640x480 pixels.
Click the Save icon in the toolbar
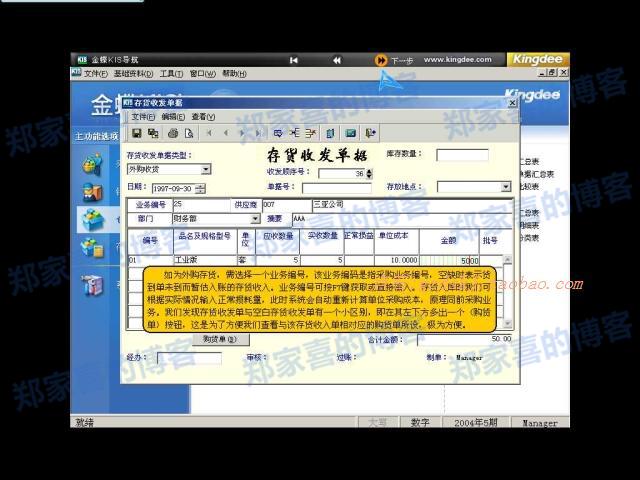pos(137,133)
